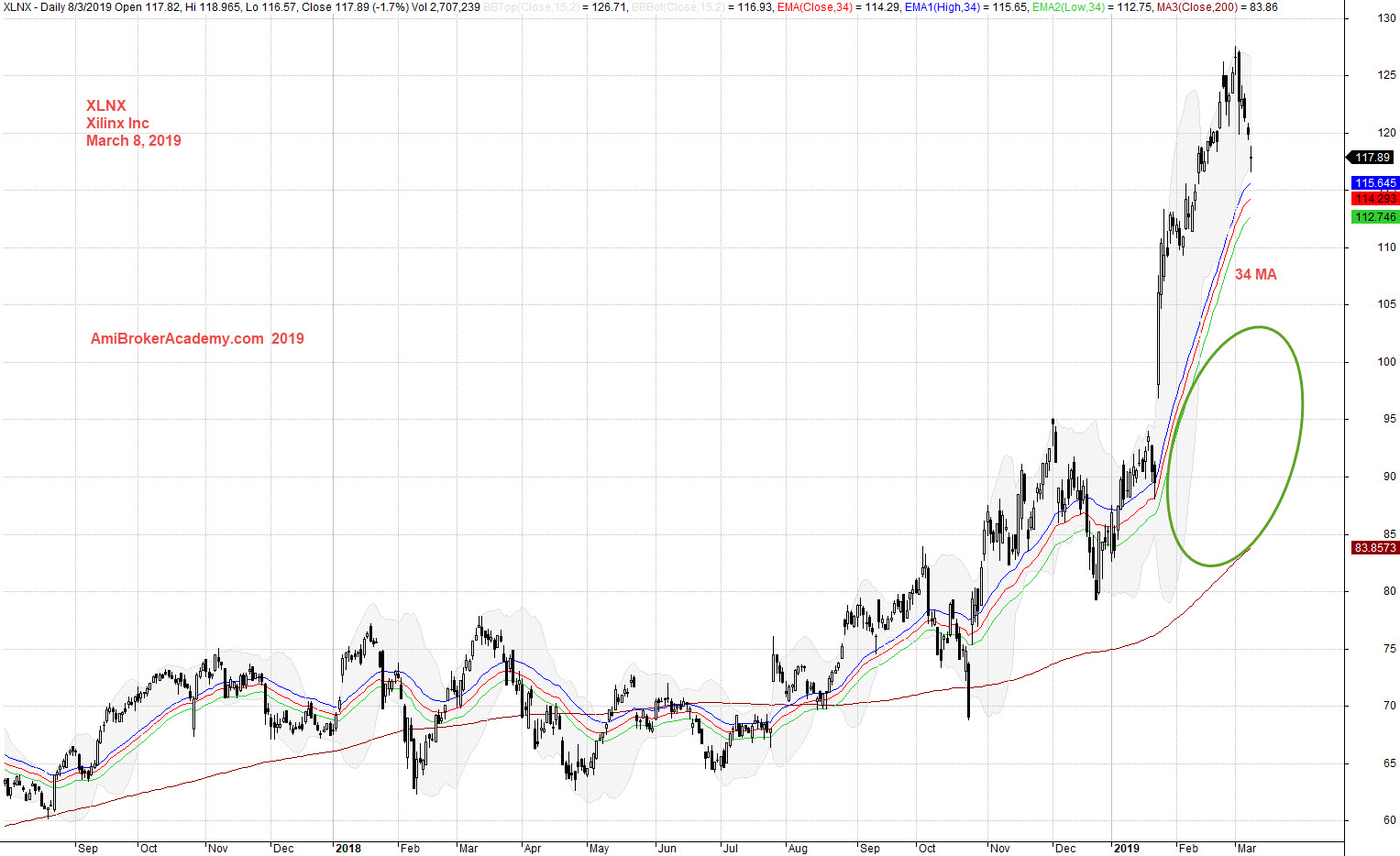Select the Xilinx Inc annotation text
1400x856 pixels.
tap(117, 124)
